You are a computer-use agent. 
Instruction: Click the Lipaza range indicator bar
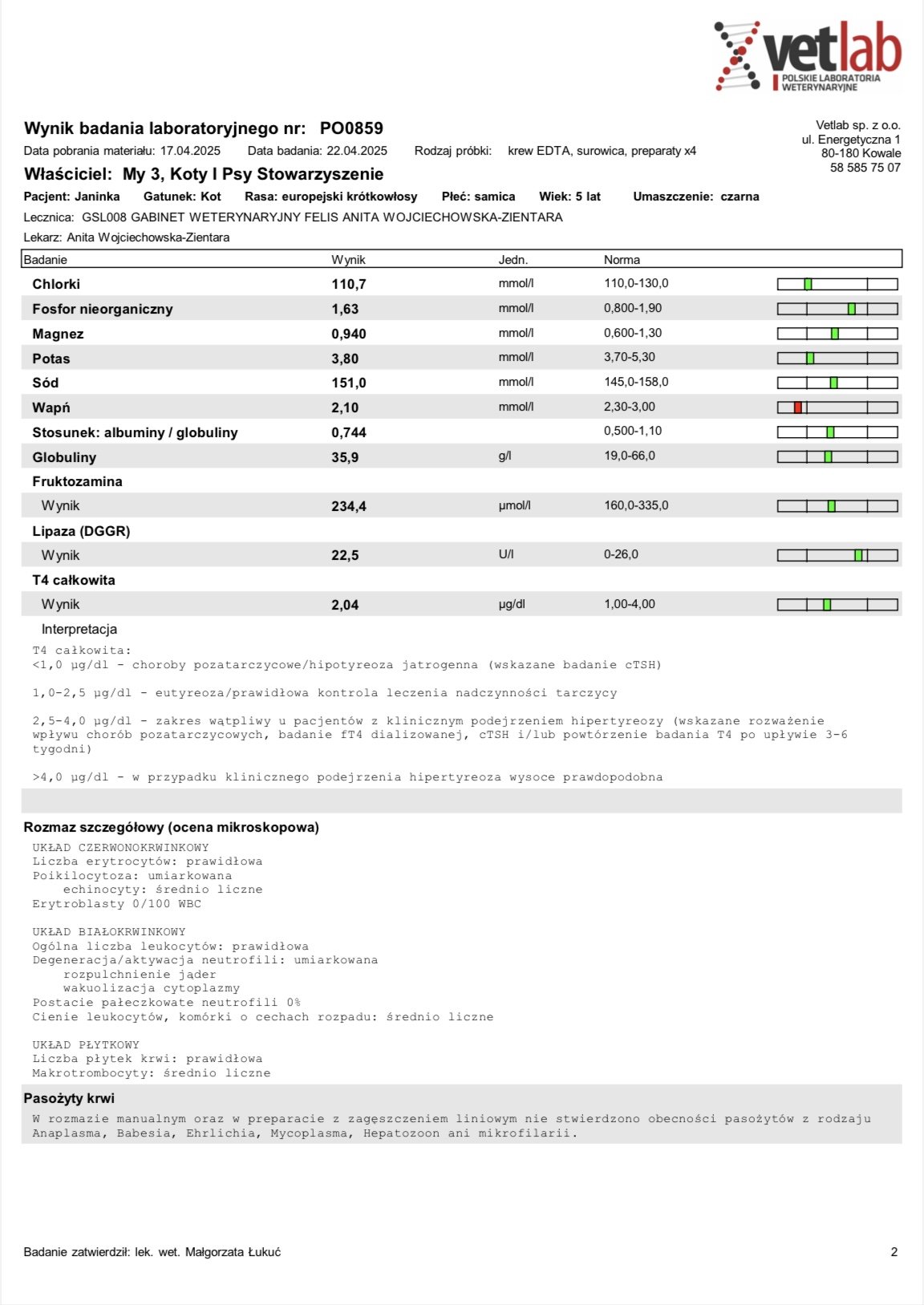click(837, 555)
